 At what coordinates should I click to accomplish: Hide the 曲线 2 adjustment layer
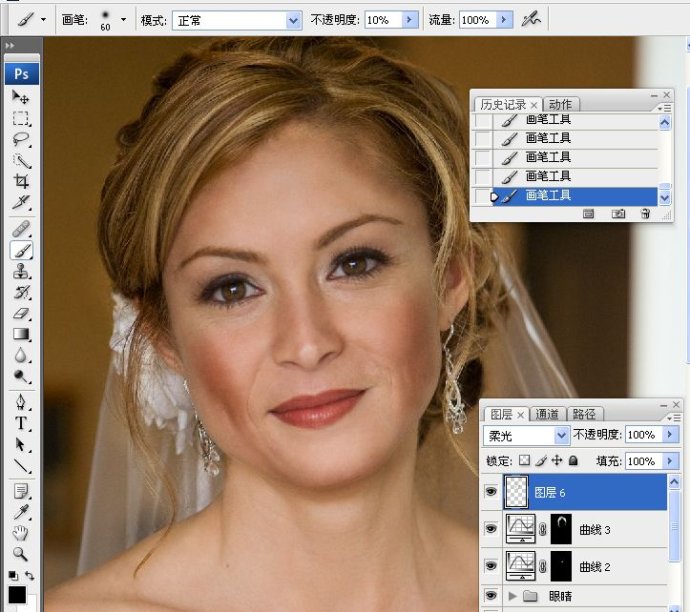pos(491,566)
